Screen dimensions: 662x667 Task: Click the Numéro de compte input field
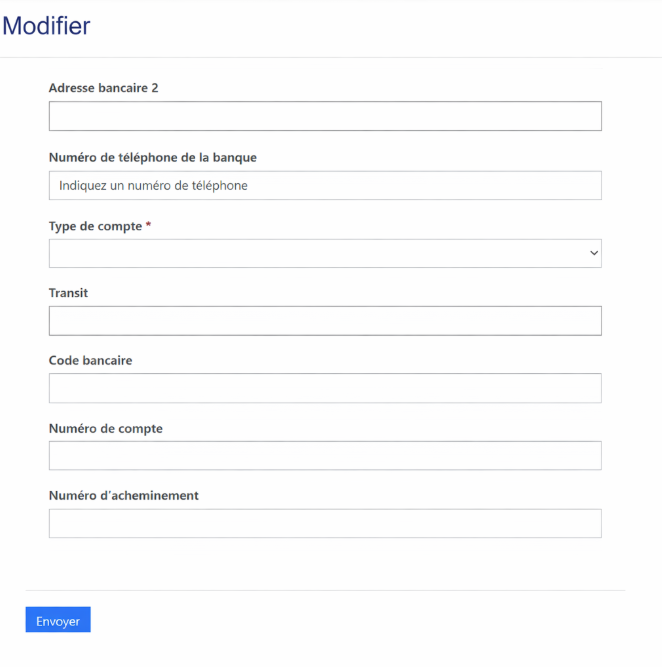click(x=325, y=456)
